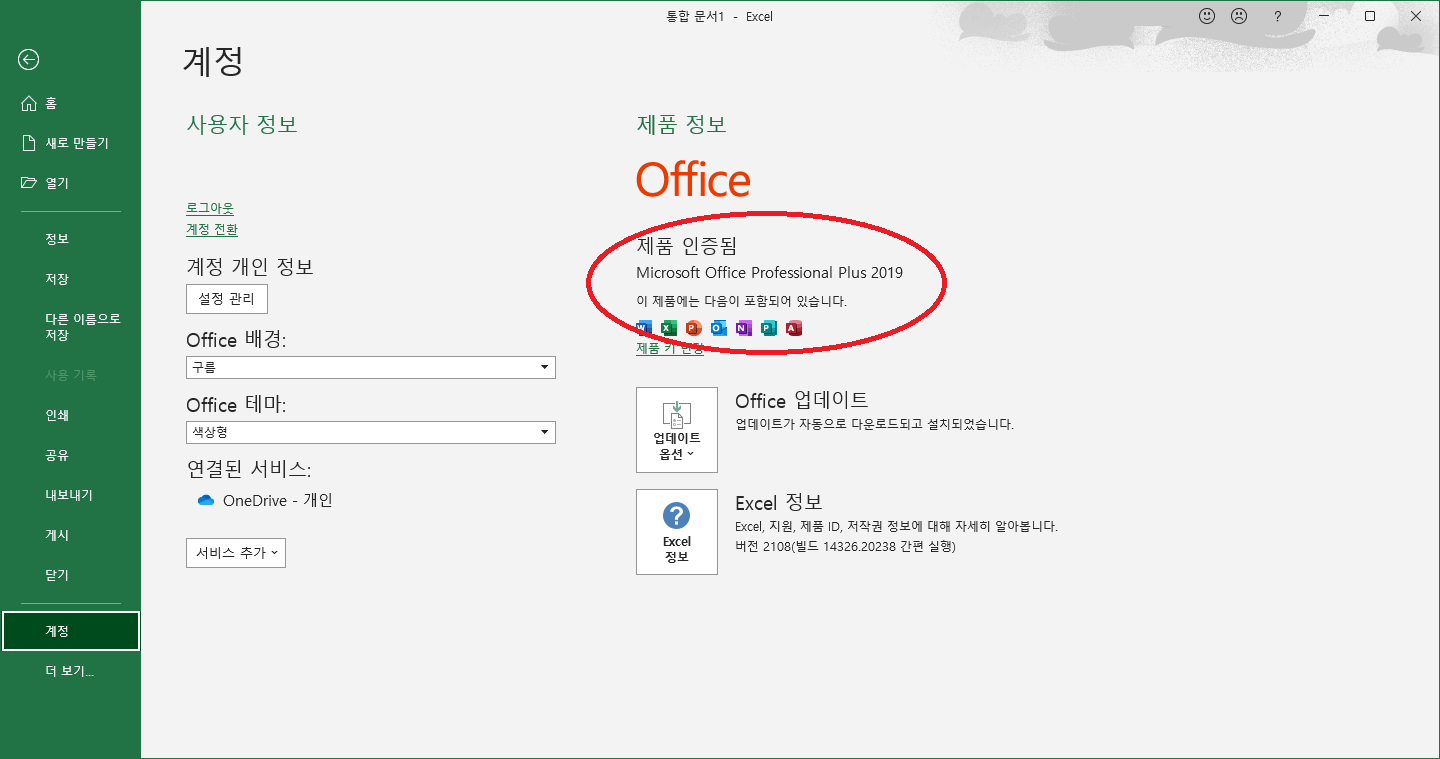Choose 다른 이름으로 저장 in the sidebar
The height and width of the screenshot is (759, 1440).
click(70, 327)
